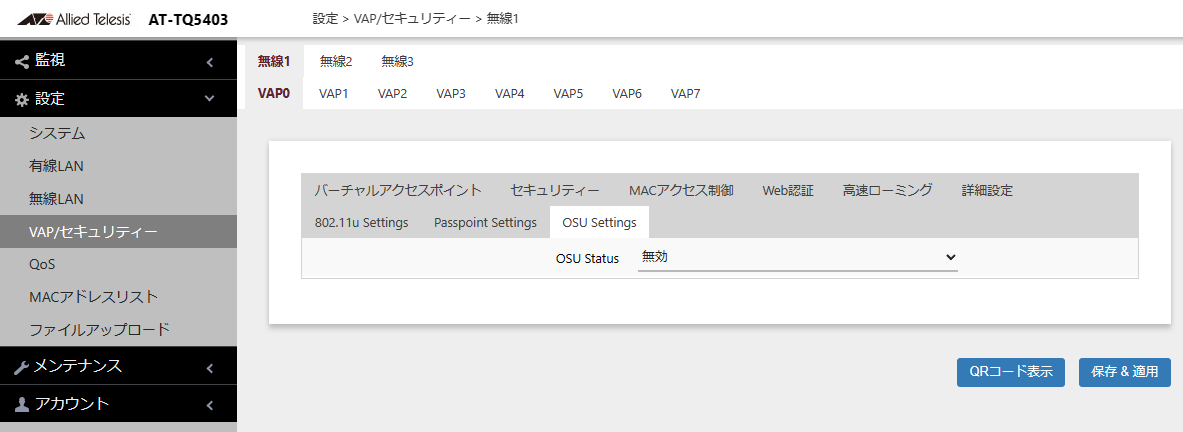Expand the メンテナンス menu chevron
The image size is (1183, 432).
(210, 368)
